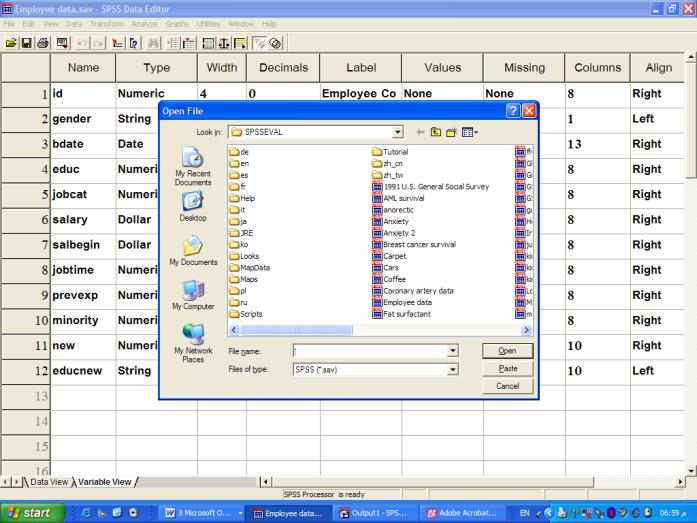Screen dimensions: 697x523
Task: Select the Anxiety 2 data file
Action: pos(394,233)
